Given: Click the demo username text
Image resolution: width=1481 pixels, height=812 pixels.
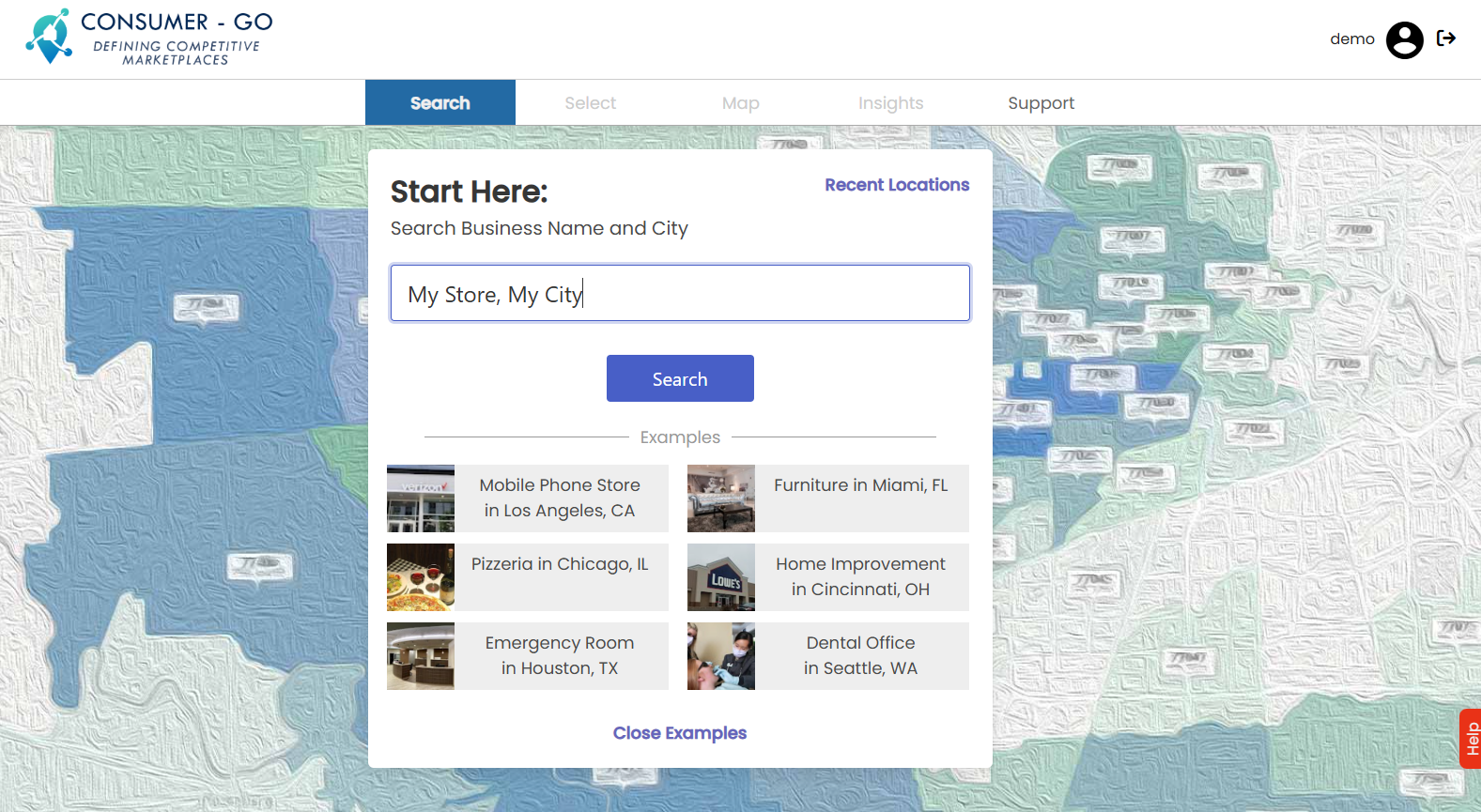Looking at the screenshot, I should coord(1352,38).
